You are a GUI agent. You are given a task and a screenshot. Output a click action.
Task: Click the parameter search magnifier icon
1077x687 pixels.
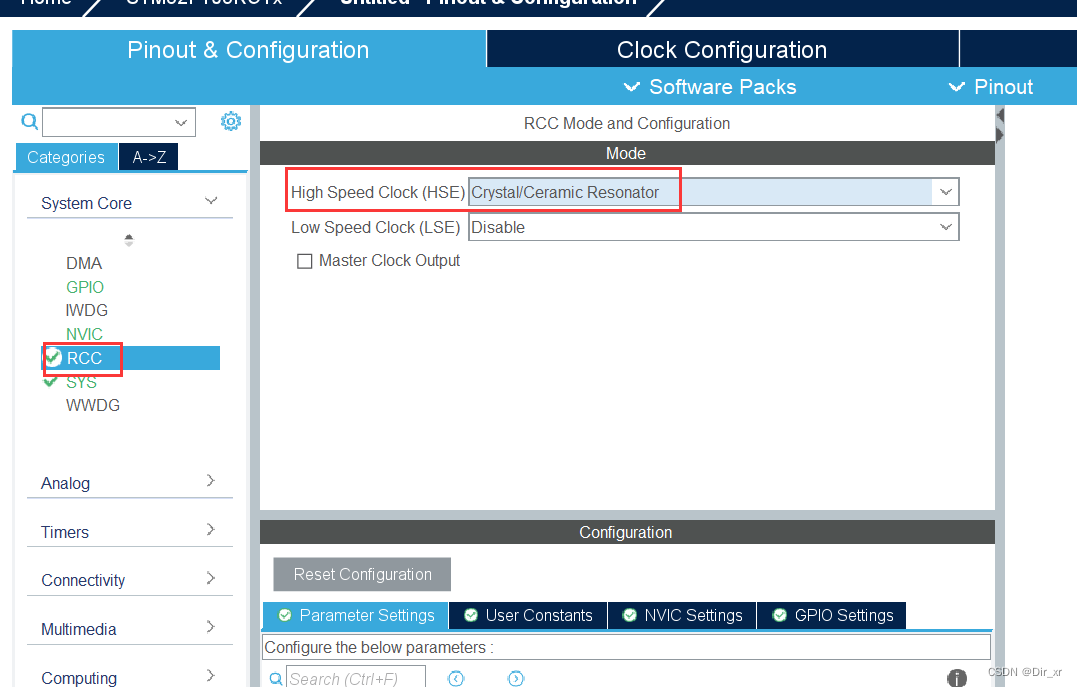pyautogui.click(x=275, y=679)
